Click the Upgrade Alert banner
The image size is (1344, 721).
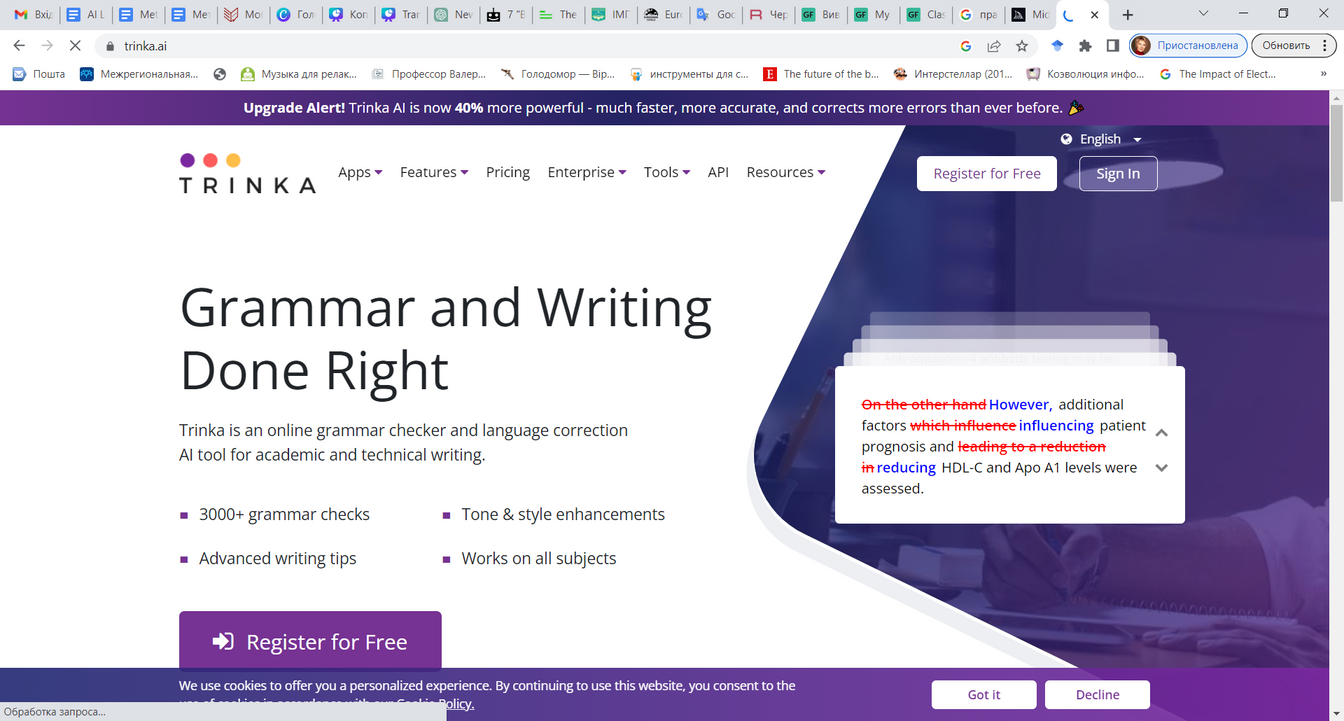[x=664, y=108]
